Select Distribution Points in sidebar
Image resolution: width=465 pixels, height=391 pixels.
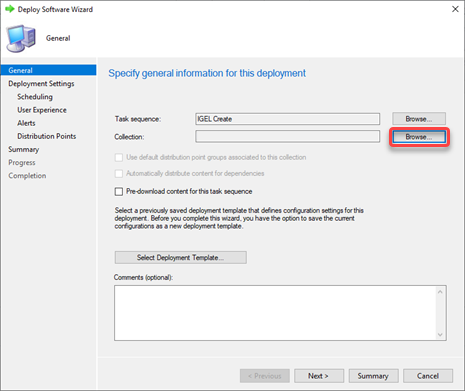click(x=47, y=136)
